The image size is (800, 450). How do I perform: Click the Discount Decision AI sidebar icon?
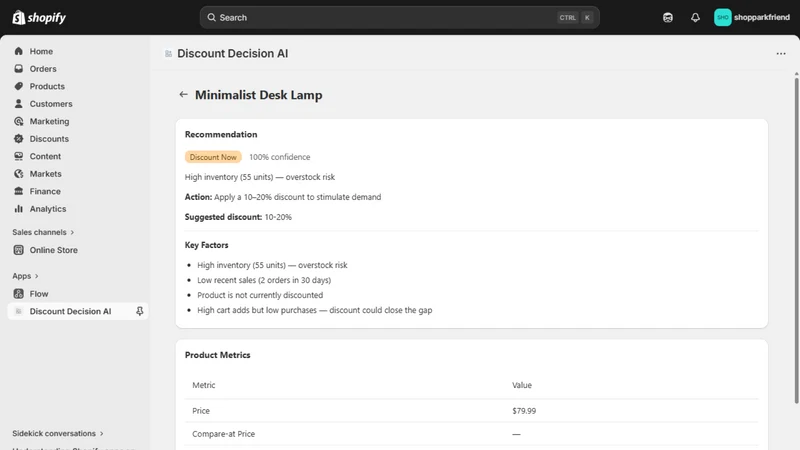pos(19,311)
